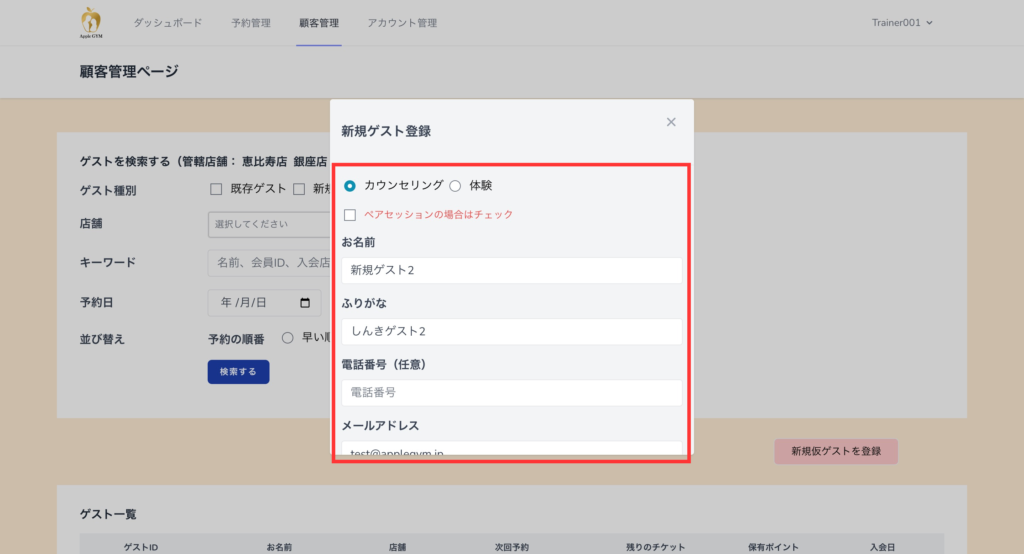Select the 体験 radio button

[x=456, y=185]
